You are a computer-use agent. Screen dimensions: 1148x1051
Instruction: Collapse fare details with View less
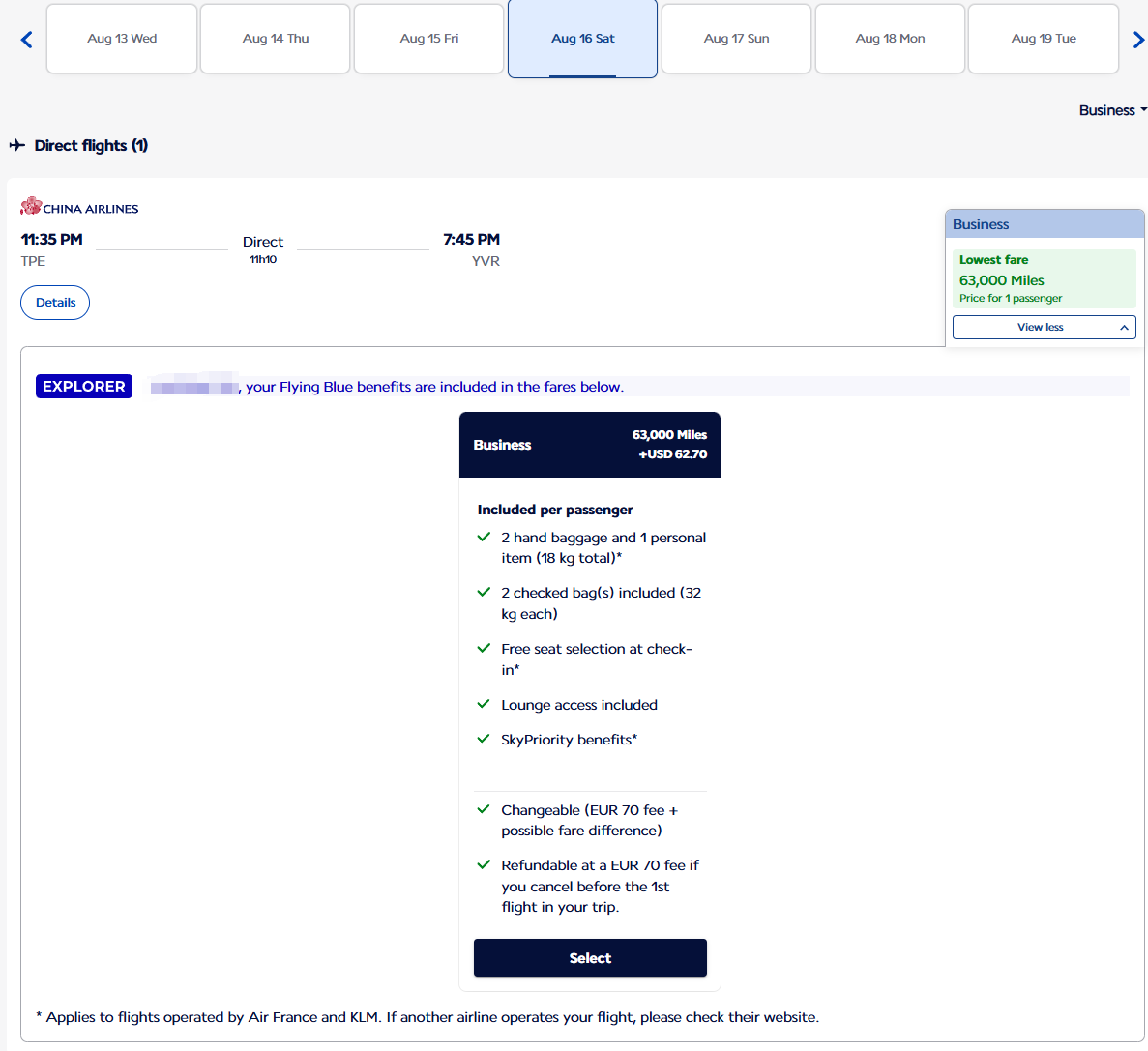(x=1045, y=327)
